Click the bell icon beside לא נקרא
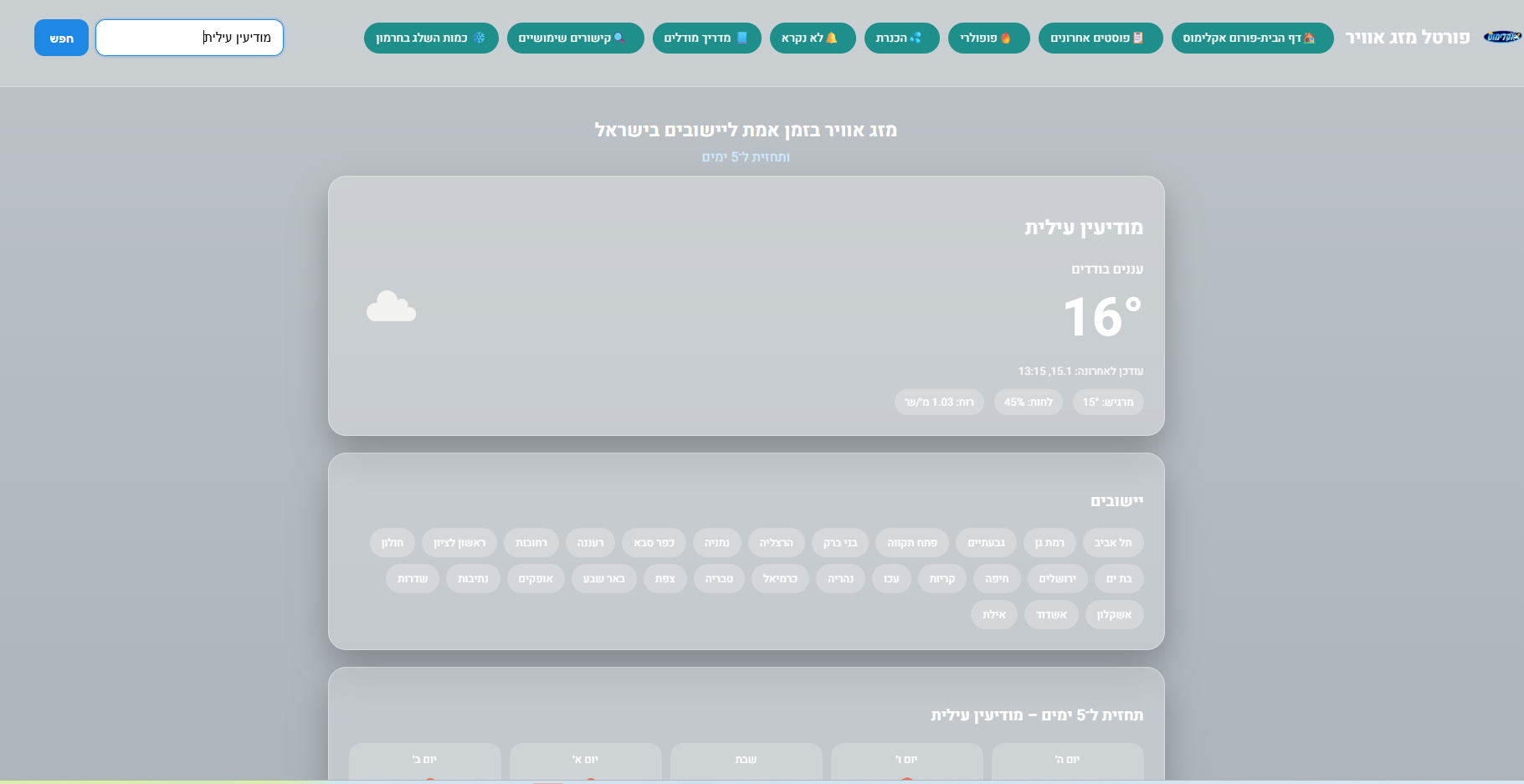Screen dimensions: 1524x784 pos(832,38)
